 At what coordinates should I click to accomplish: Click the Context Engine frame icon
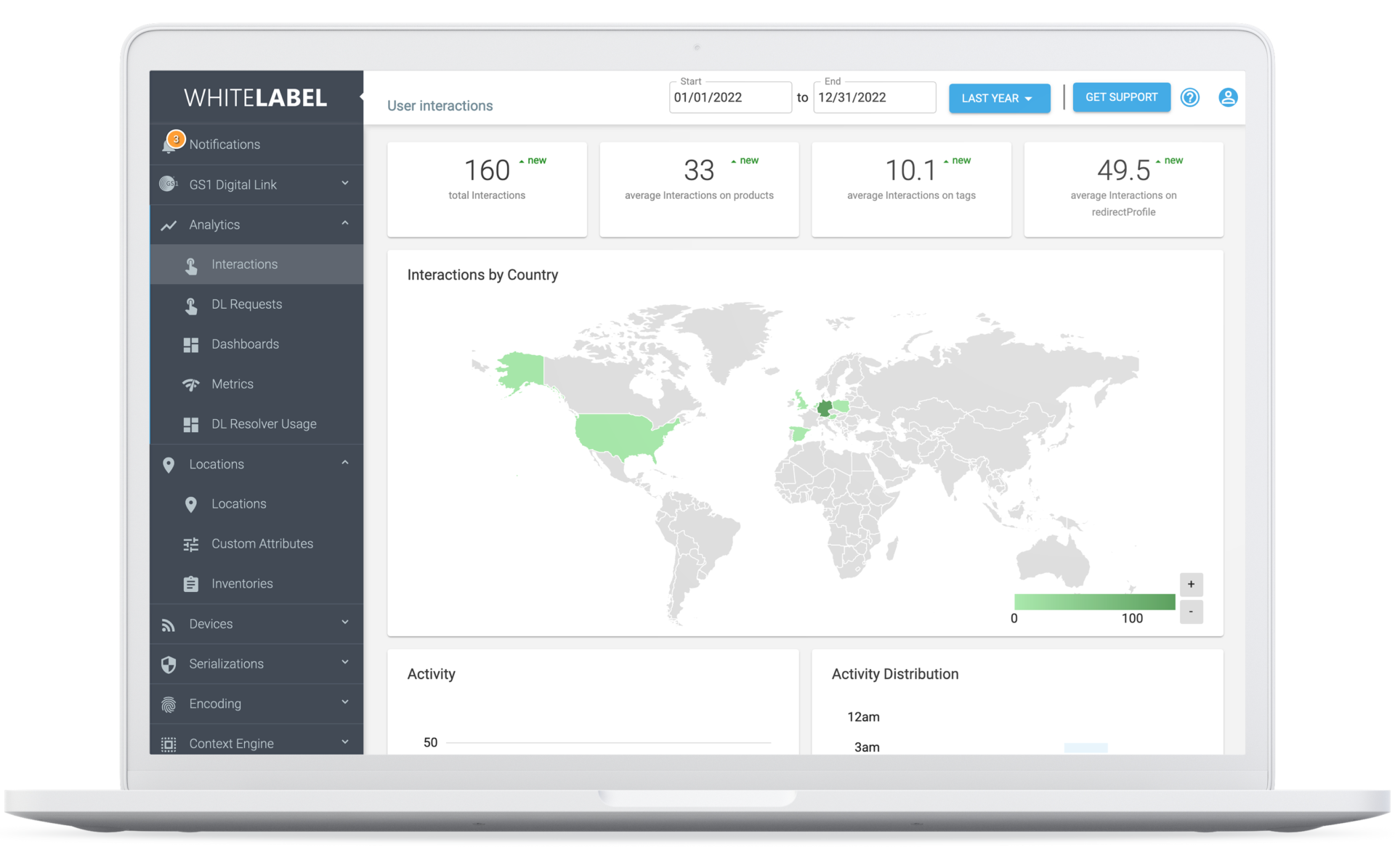[x=169, y=745]
